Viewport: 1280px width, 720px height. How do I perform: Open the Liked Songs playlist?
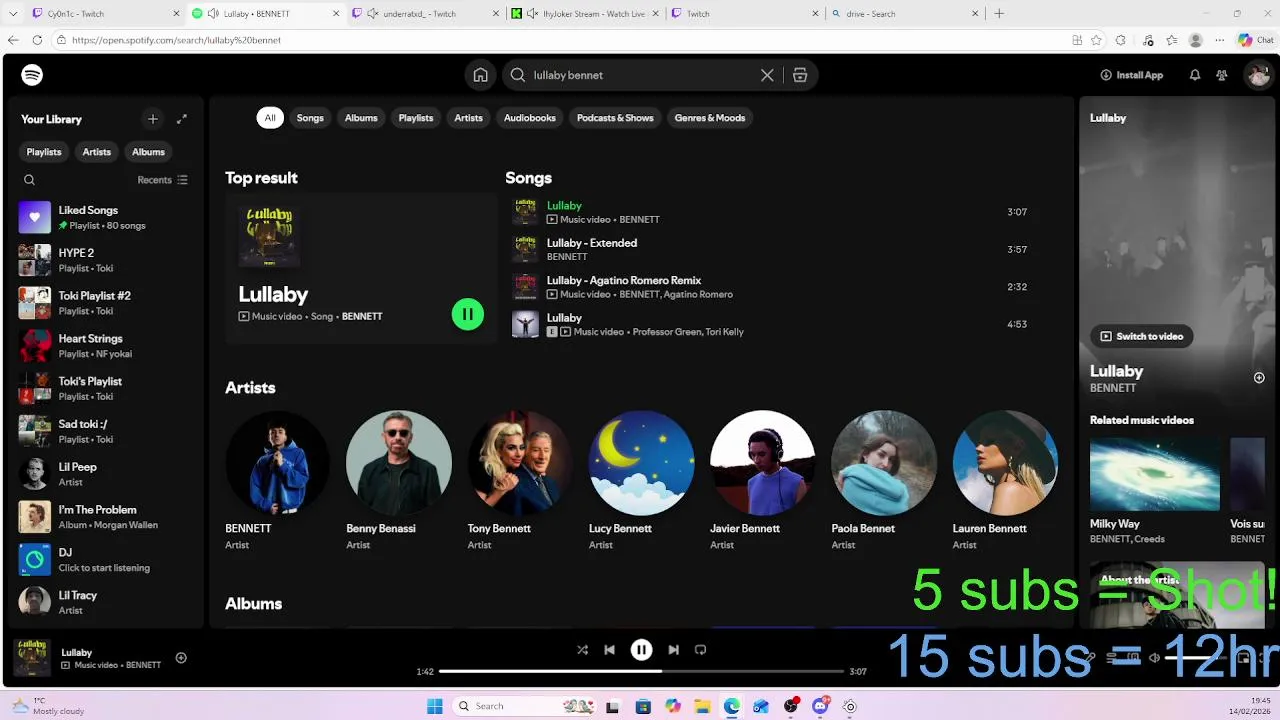(x=106, y=217)
